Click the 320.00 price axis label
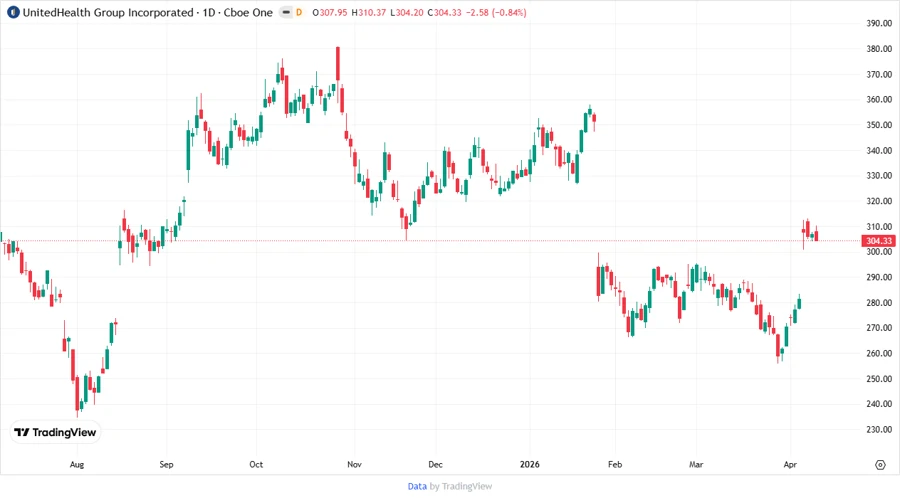The width and height of the screenshot is (900, 498). coord(879,201)
